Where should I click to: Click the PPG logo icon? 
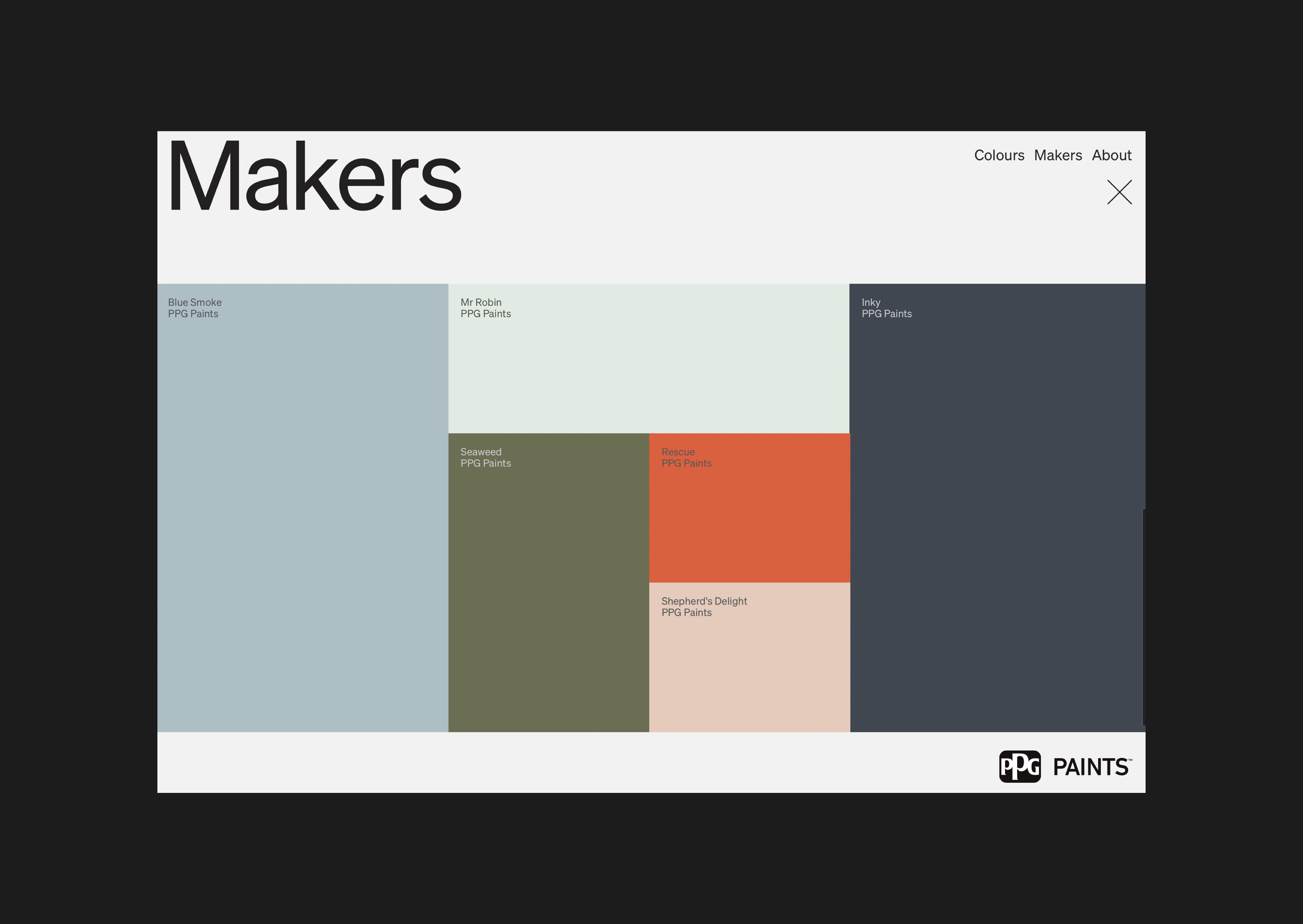1020,767
